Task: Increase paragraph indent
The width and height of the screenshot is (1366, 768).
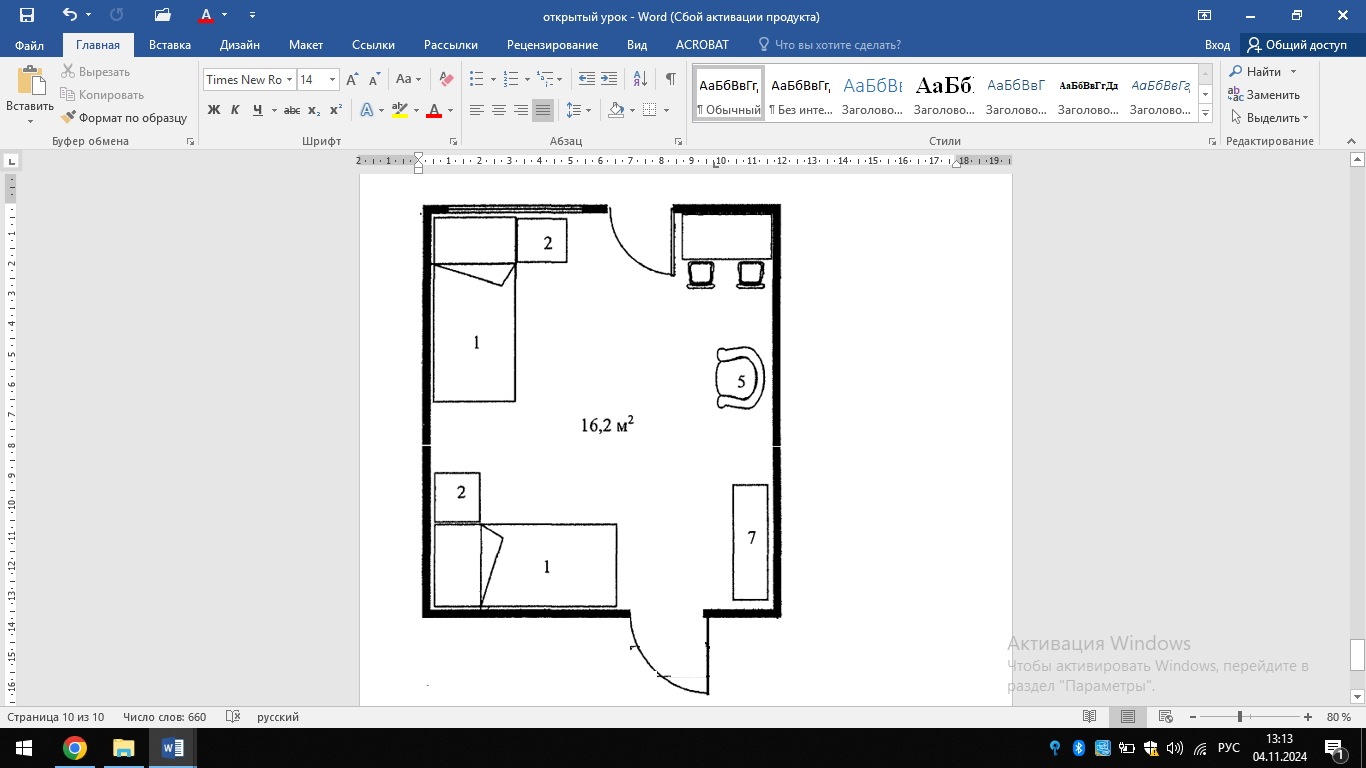Action: pos(610,79)
